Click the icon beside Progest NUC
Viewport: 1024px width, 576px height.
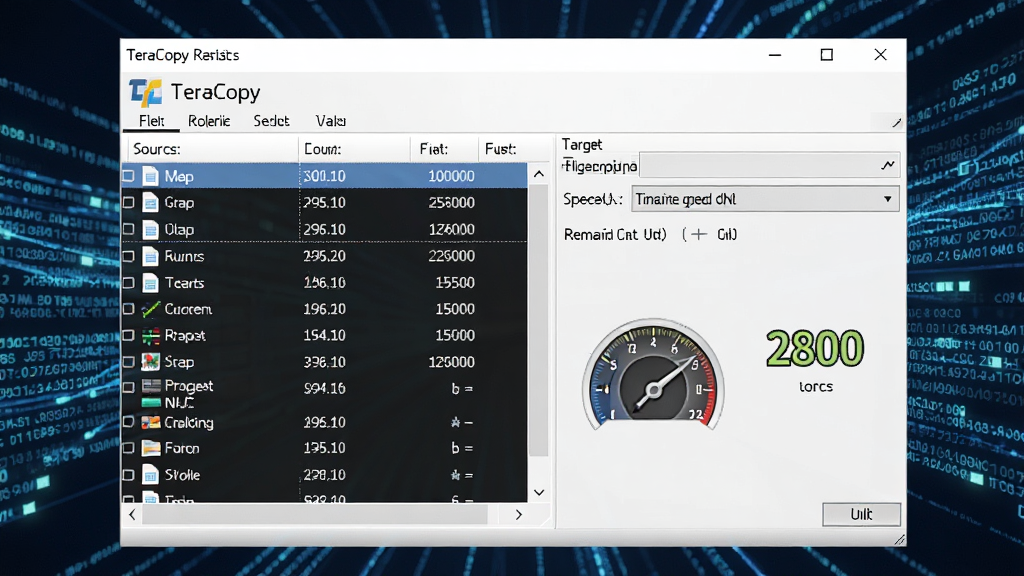[151, 393]
